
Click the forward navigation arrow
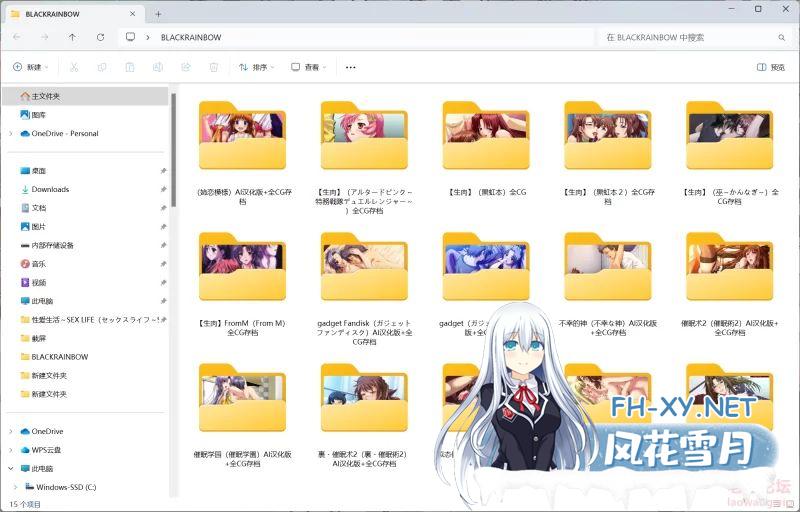click(x=45, y=37)
